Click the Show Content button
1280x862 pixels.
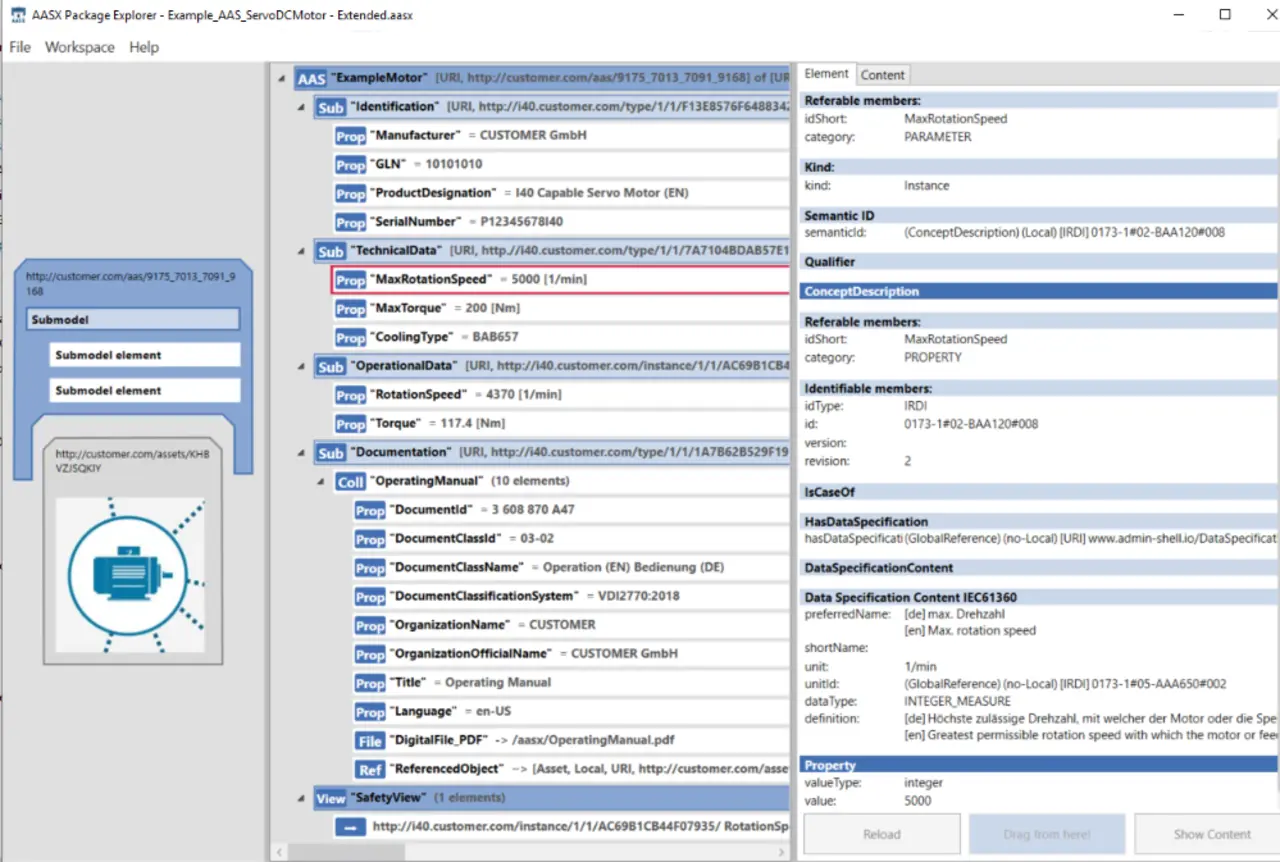point(1212,834)
